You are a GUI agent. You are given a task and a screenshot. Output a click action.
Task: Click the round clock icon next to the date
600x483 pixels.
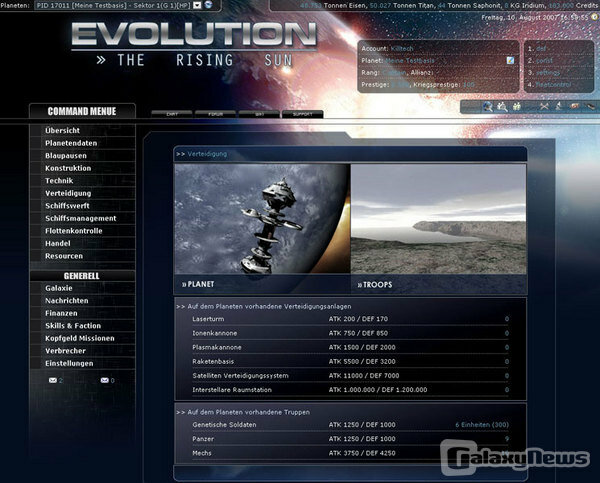pyautogui.click(x=594, y=17)
